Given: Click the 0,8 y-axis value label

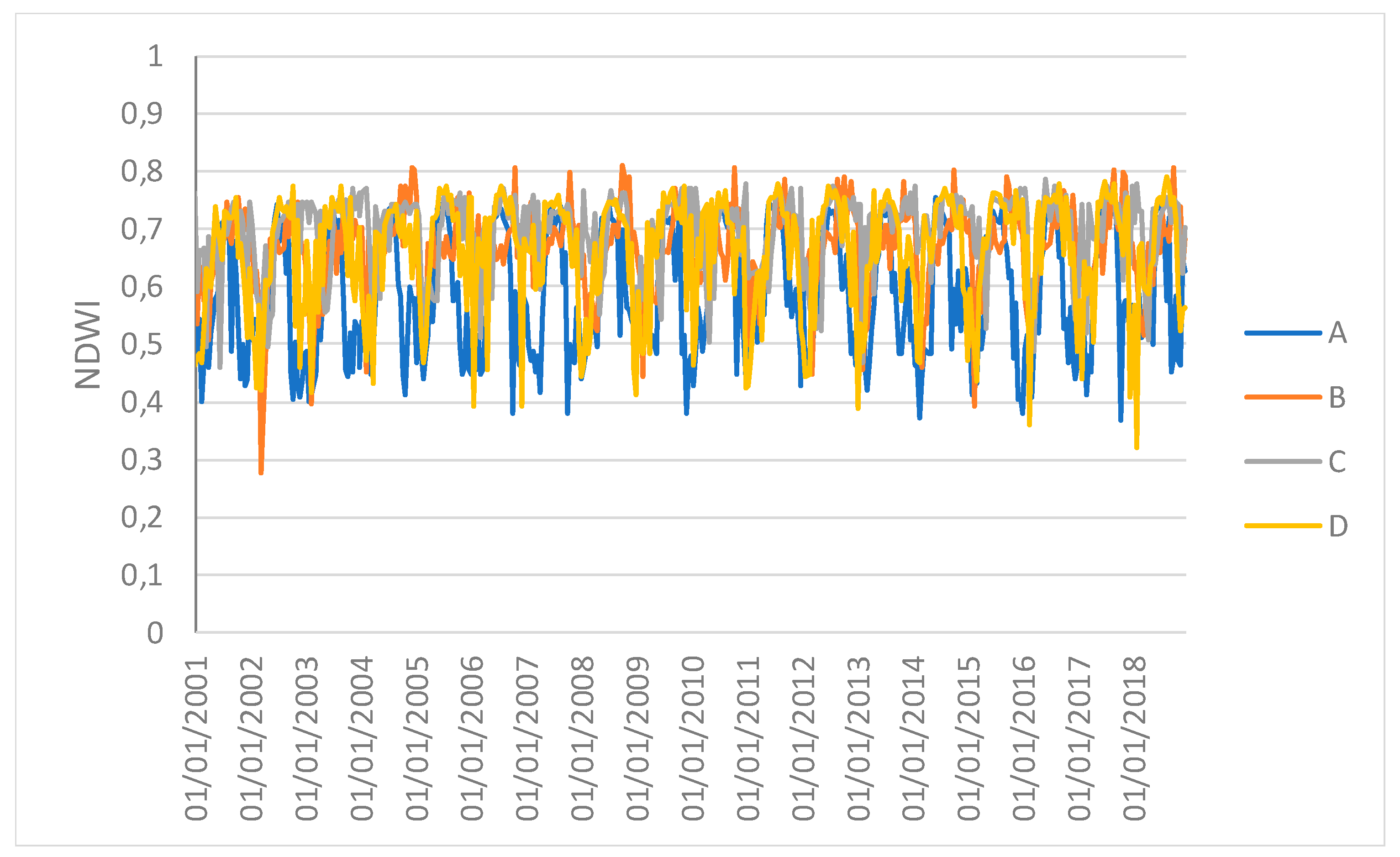Looking at the screenshot, I should (x=142, y=171).
